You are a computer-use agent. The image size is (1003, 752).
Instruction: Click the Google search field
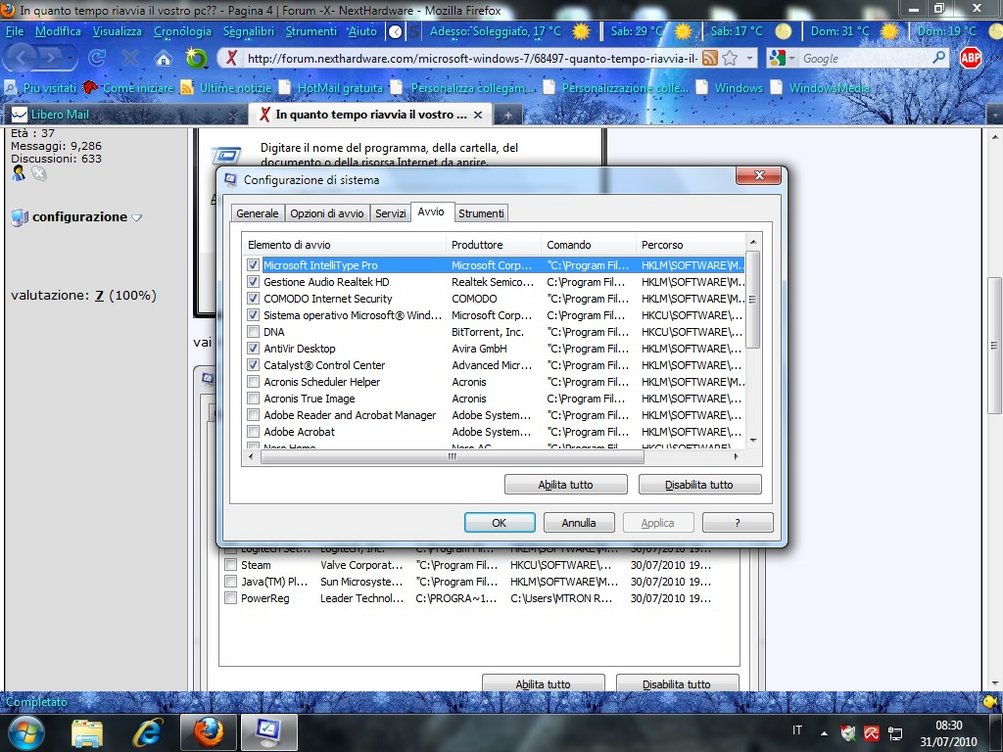click(865, 58)
